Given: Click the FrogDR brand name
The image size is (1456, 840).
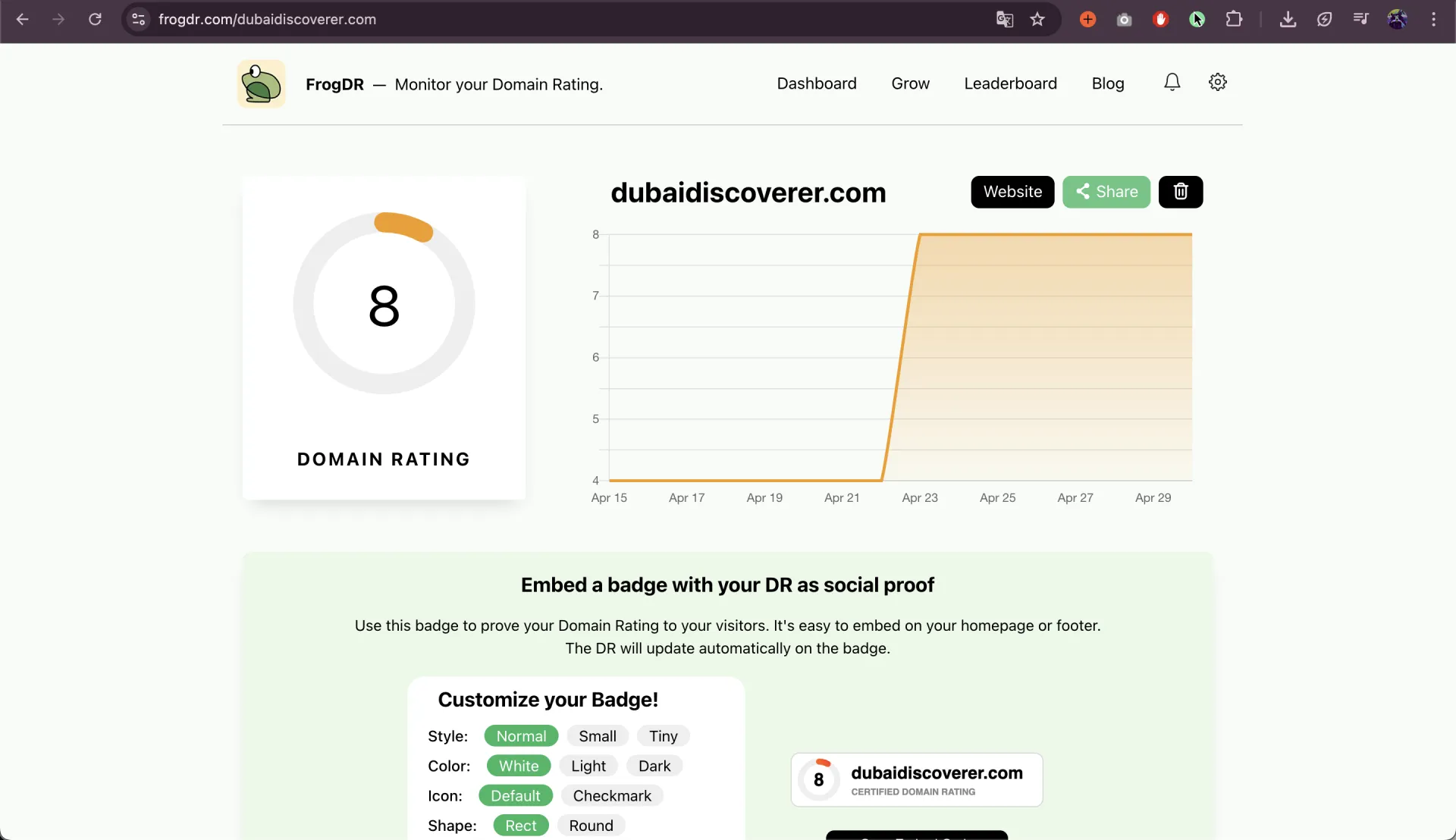Looking at the screenshot, I should (334, 84).
